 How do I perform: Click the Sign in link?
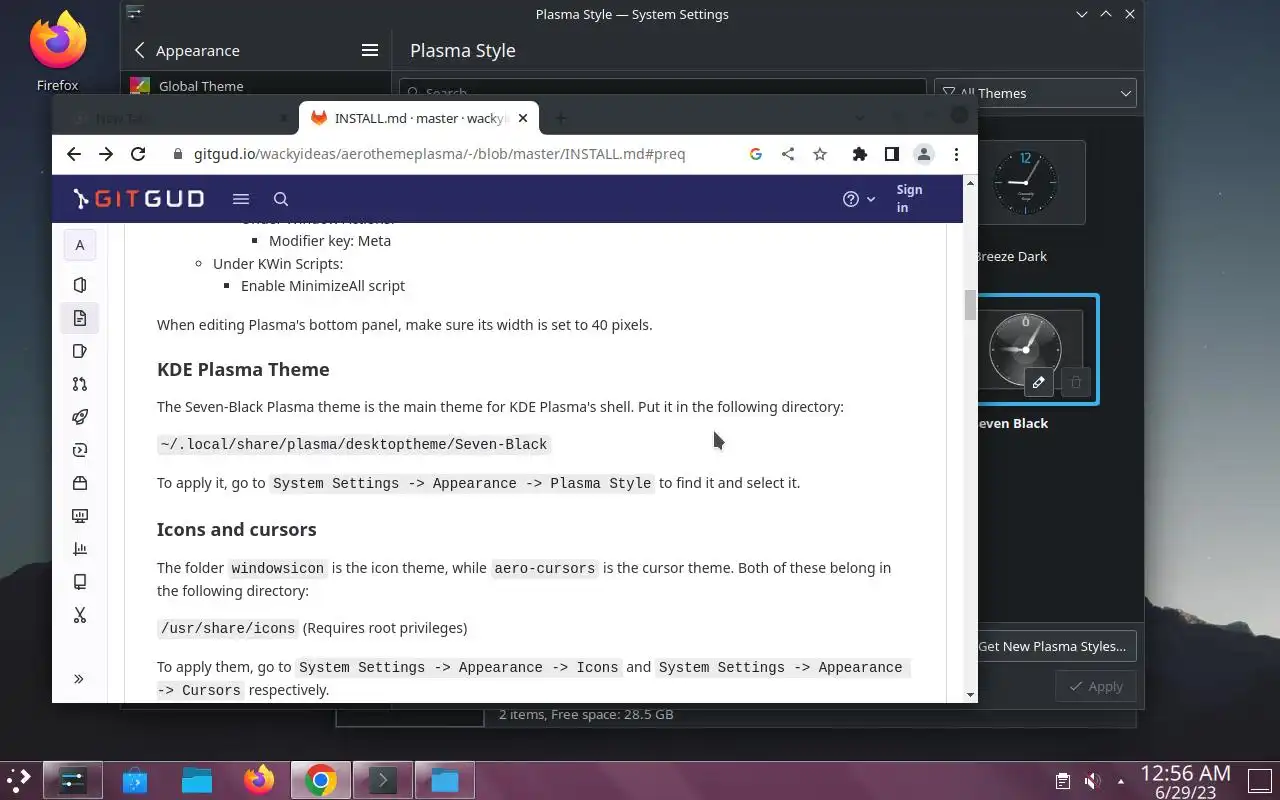click(x=909, y=198)
